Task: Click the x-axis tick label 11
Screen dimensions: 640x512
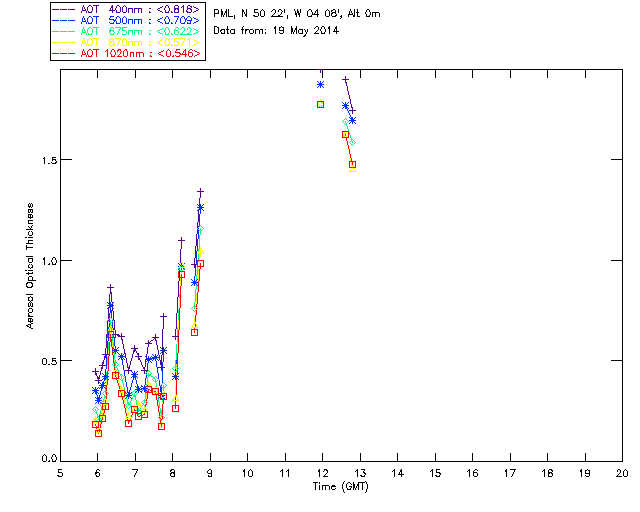Action: [285, 474]
